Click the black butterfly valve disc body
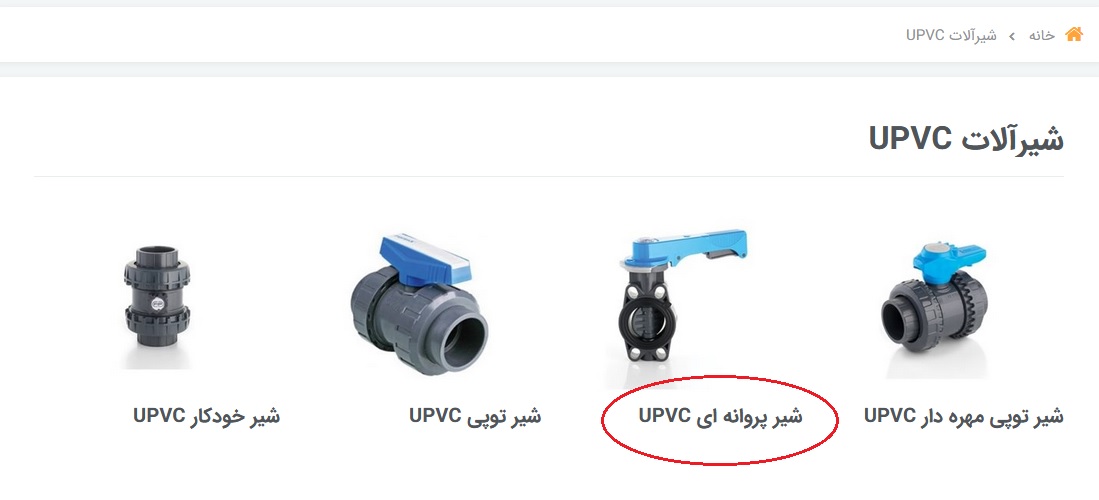This screenshot has width=1099, height=500. point(648,323)
